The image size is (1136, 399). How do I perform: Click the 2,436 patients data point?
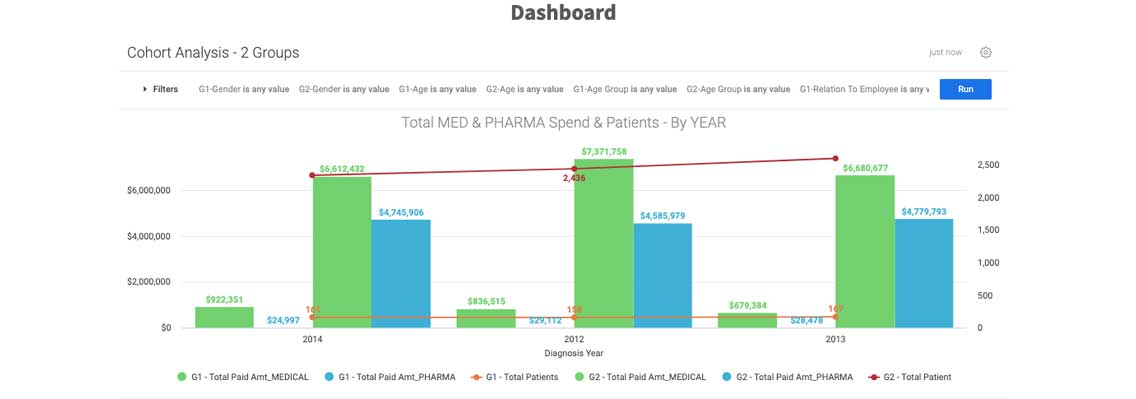574,169
